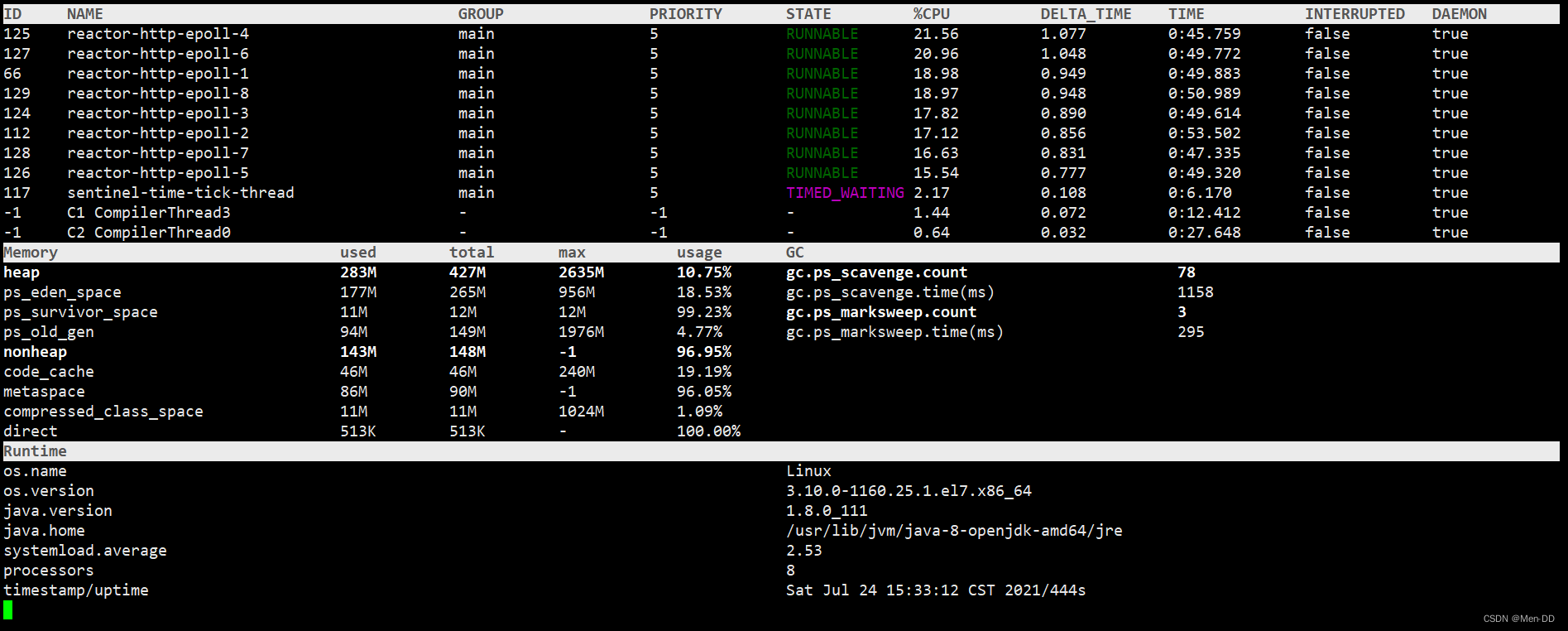Screen dimensions: 1568x631
Task: Click thread name reactor-http-epoll-7
Action: coord(158,153)
